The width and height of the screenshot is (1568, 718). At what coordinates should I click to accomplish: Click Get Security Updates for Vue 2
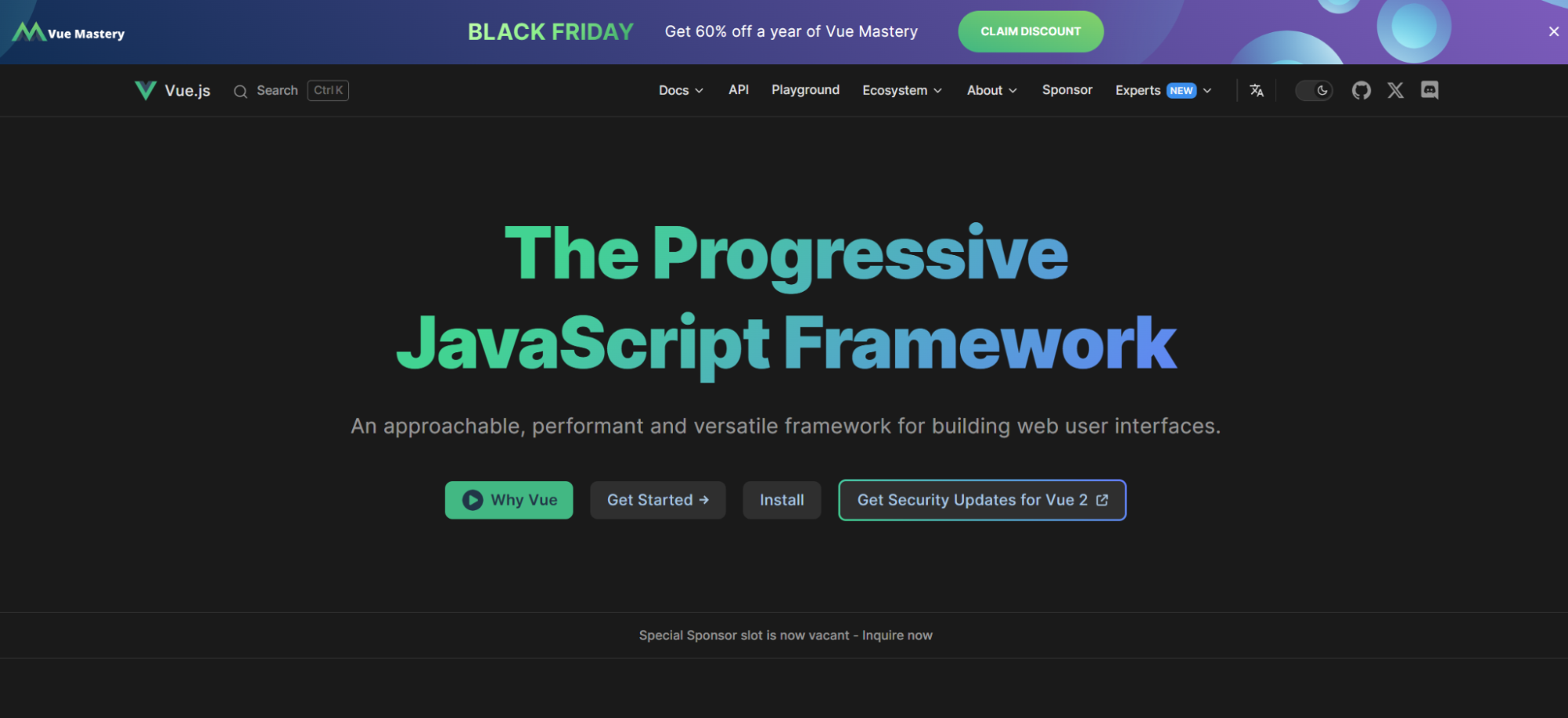point(981,500)
